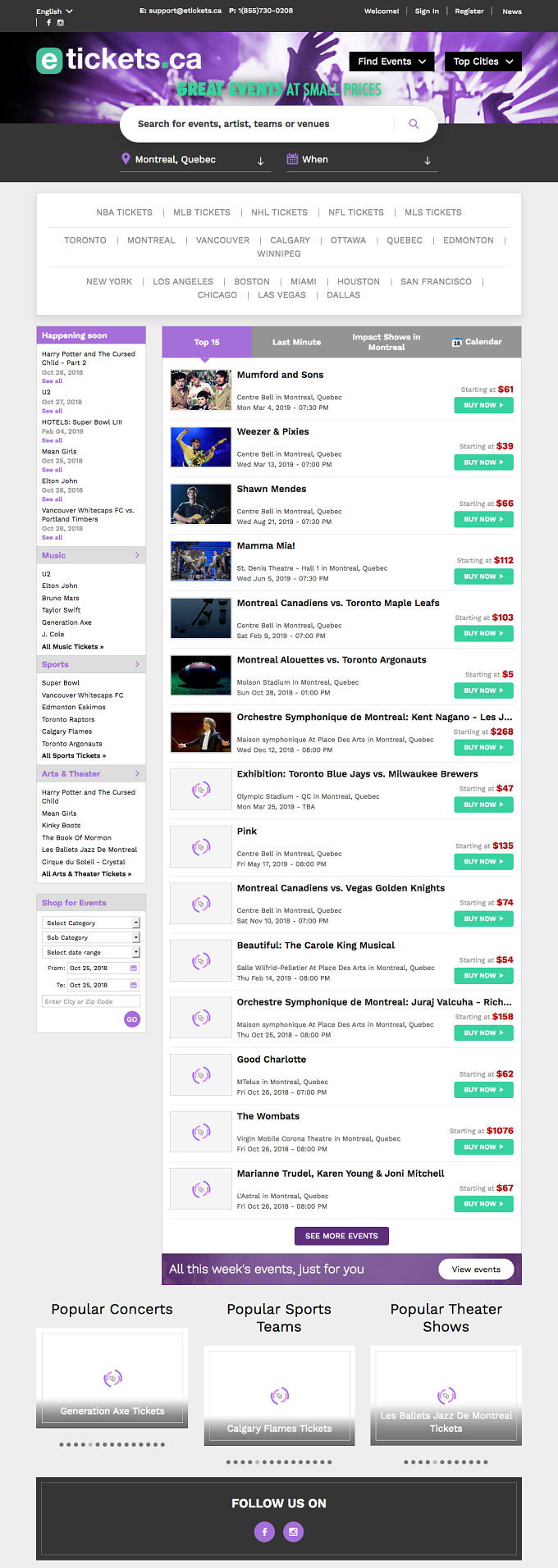Click the location pin icon beside Montreal
Image resolution: width=558 pixels, height=1568 pixels.
[x=126, y=159]
